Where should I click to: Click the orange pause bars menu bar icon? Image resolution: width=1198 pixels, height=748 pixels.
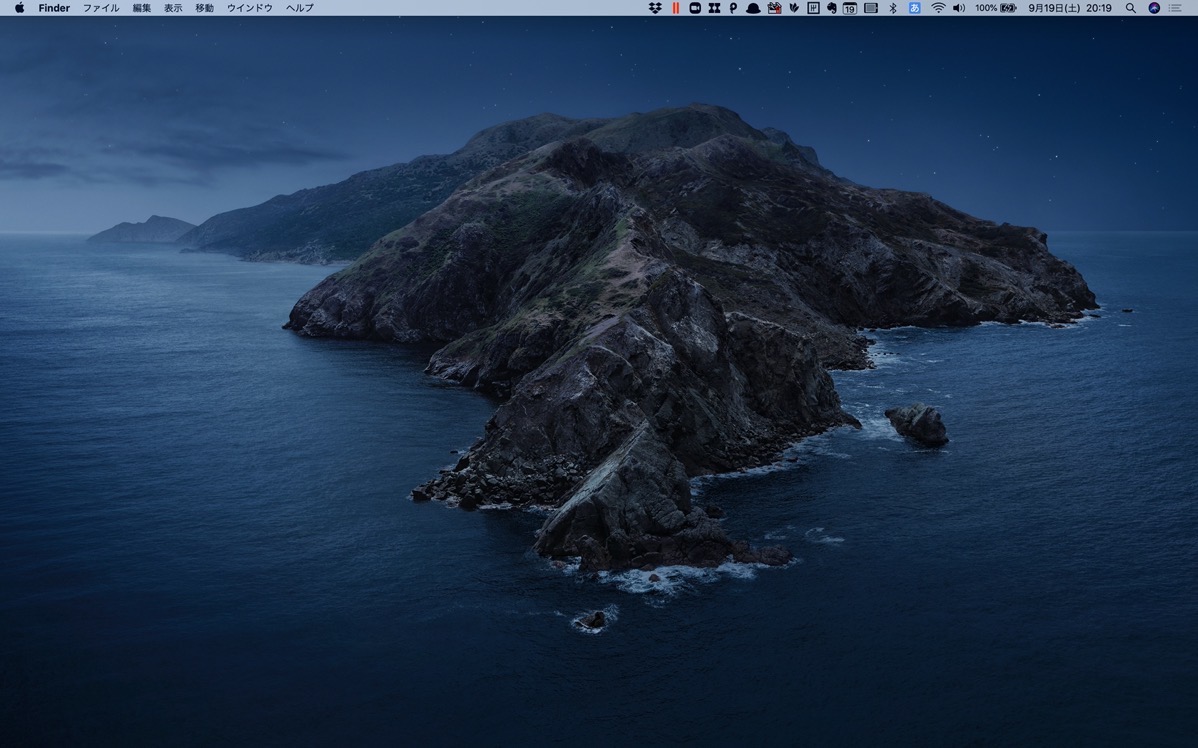[675, 8]
